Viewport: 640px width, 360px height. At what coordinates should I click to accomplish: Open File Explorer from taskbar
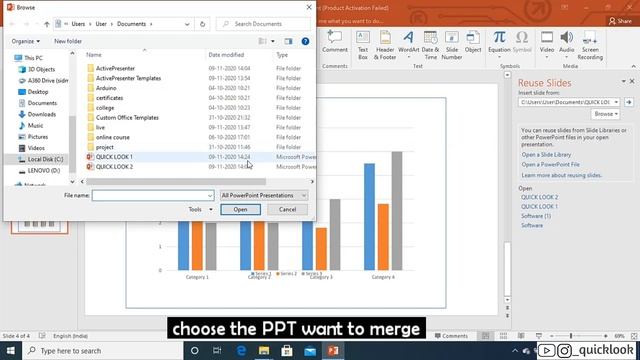(264, 351)
